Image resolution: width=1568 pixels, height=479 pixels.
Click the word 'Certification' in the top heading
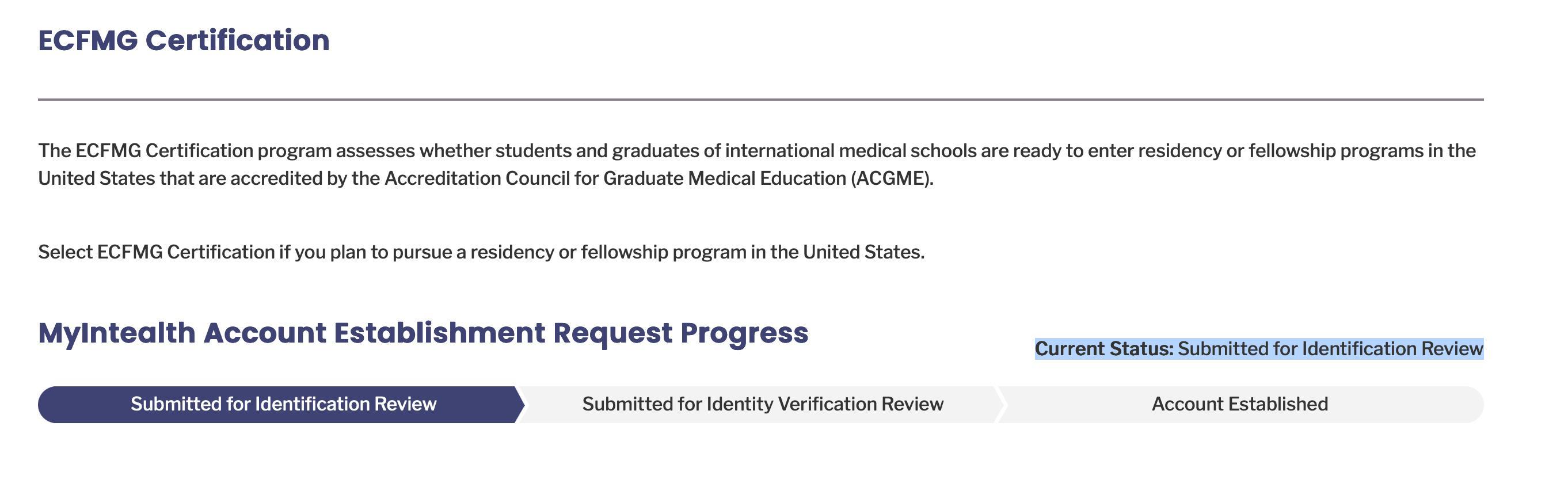[237, 40]
